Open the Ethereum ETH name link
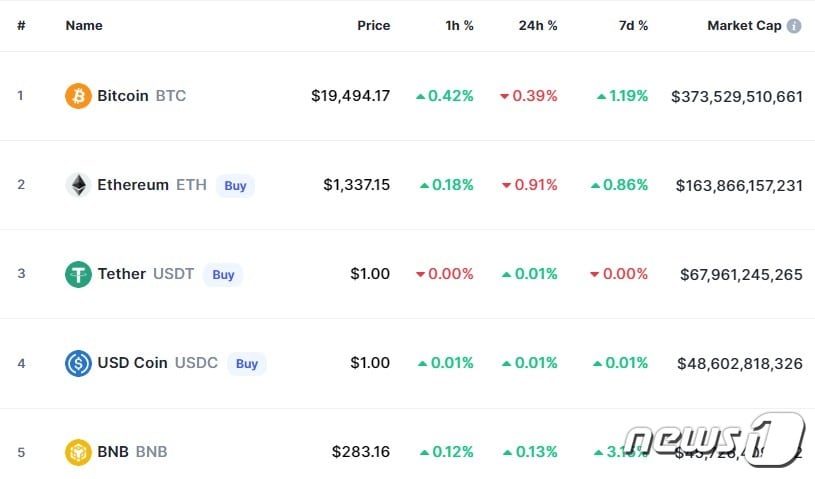Image resolution: width=815 pixels, height=479 pixels. click(x=151, y=185)
